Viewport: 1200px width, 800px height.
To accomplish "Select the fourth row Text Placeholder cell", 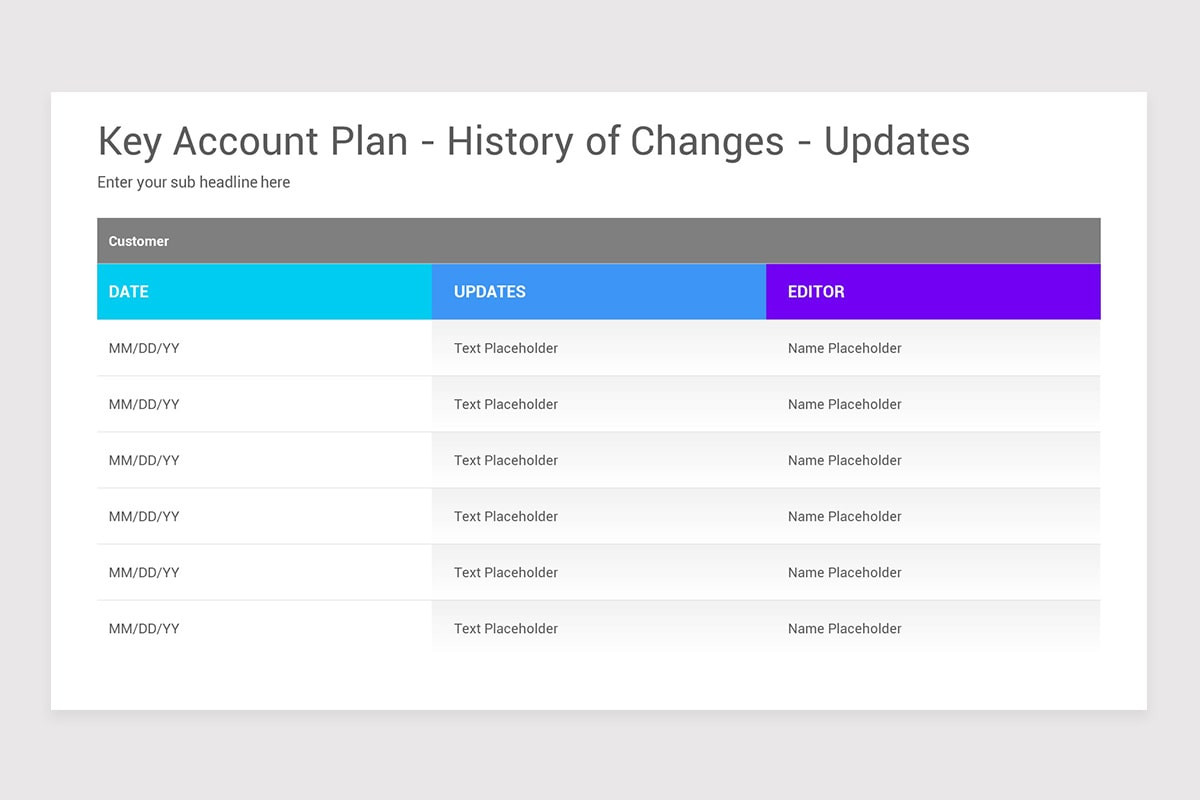I will point(506,516).
